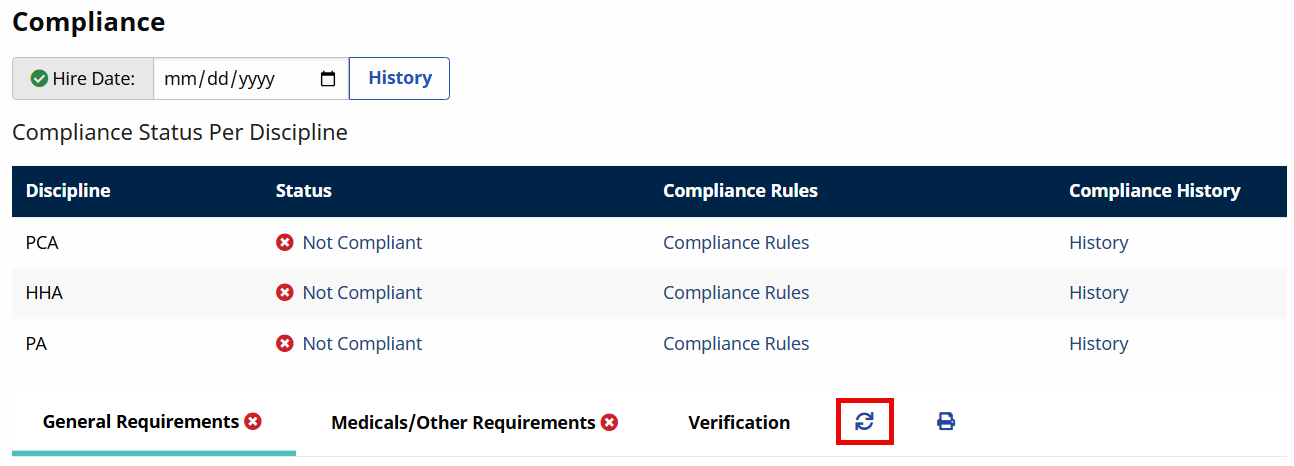Viewport: 1294px width, 466px height.
Task: Open History link in the PCA row
Action: click(x=1098, y=243)
